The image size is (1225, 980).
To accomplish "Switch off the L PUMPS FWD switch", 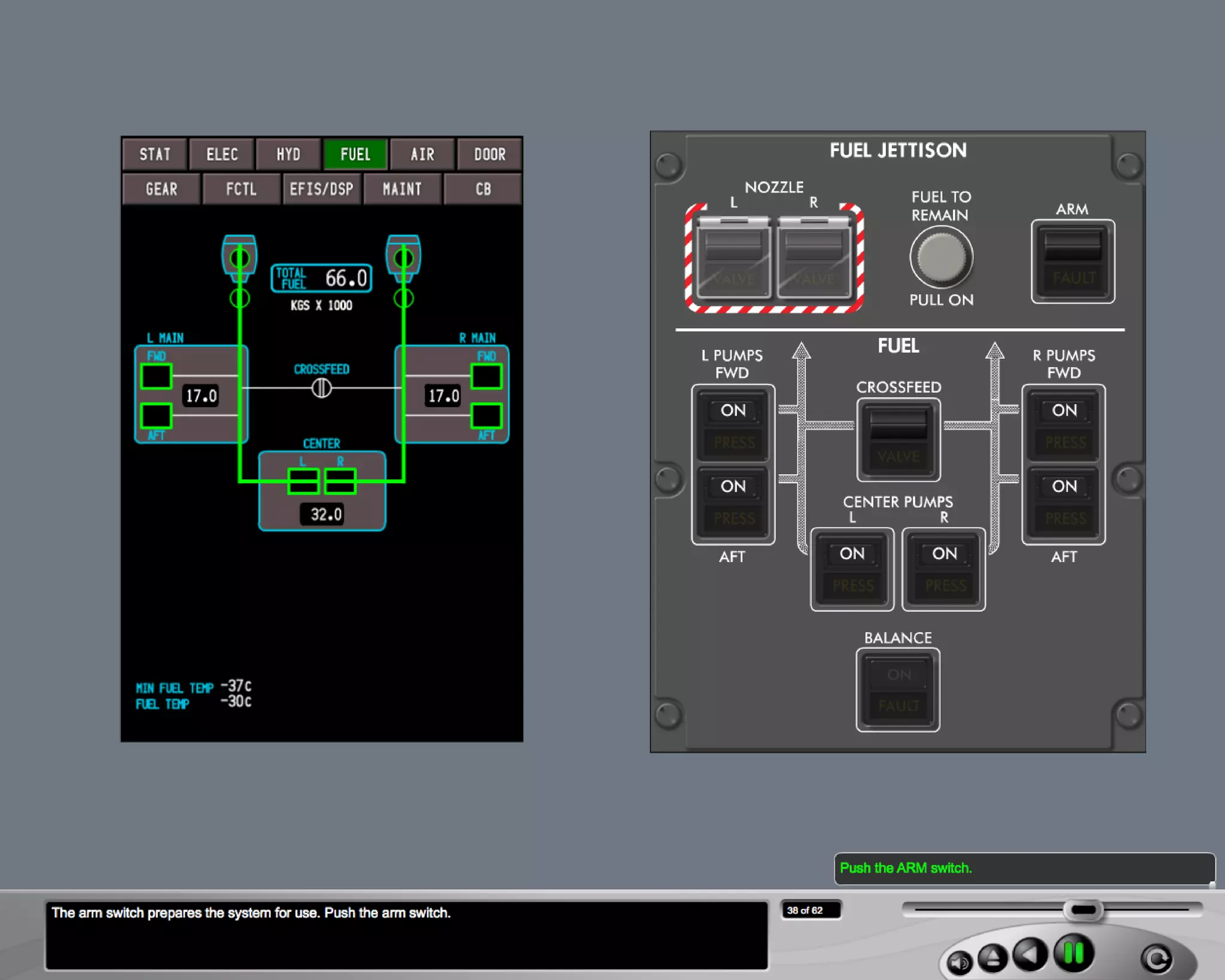I will pyautogui.click(x=733, y=425).
